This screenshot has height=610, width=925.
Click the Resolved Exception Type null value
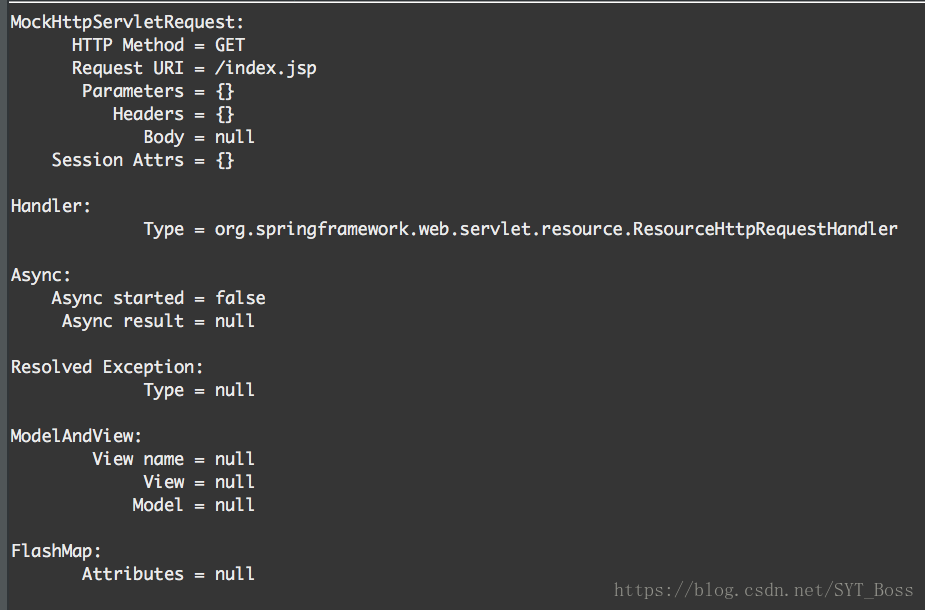(235, 390)
